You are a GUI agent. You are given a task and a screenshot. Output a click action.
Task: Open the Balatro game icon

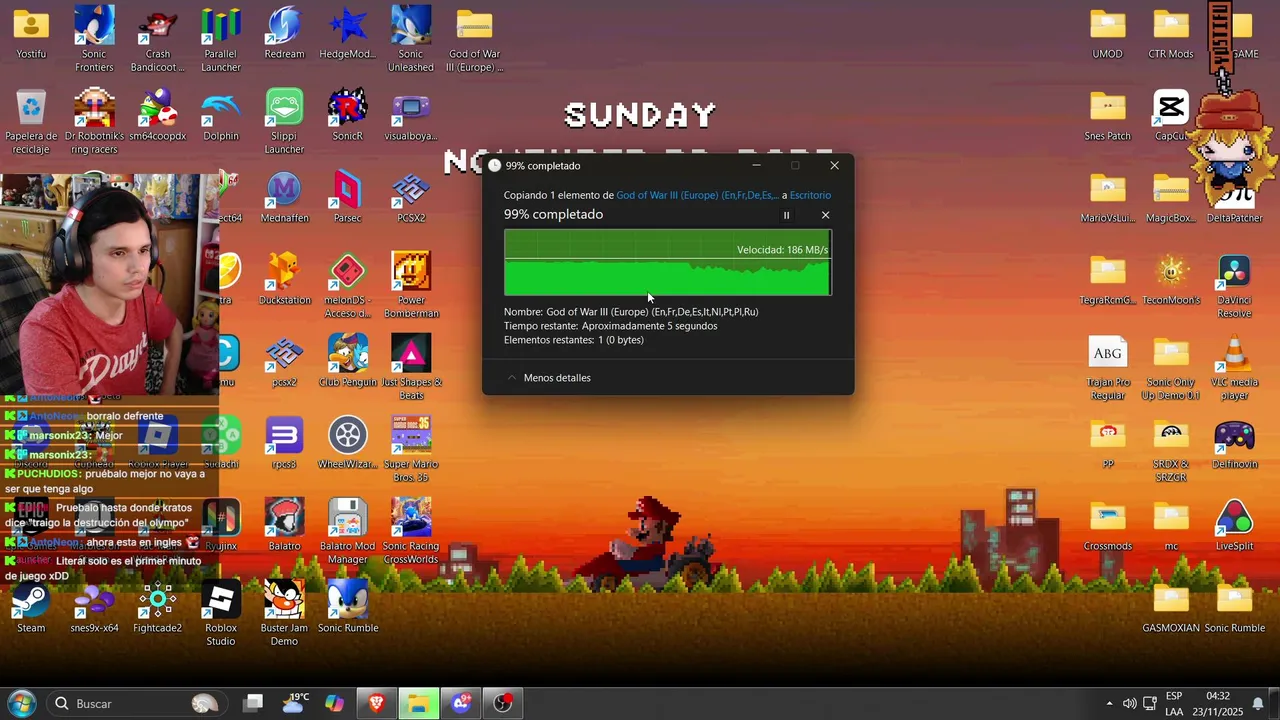pos(284,526)
